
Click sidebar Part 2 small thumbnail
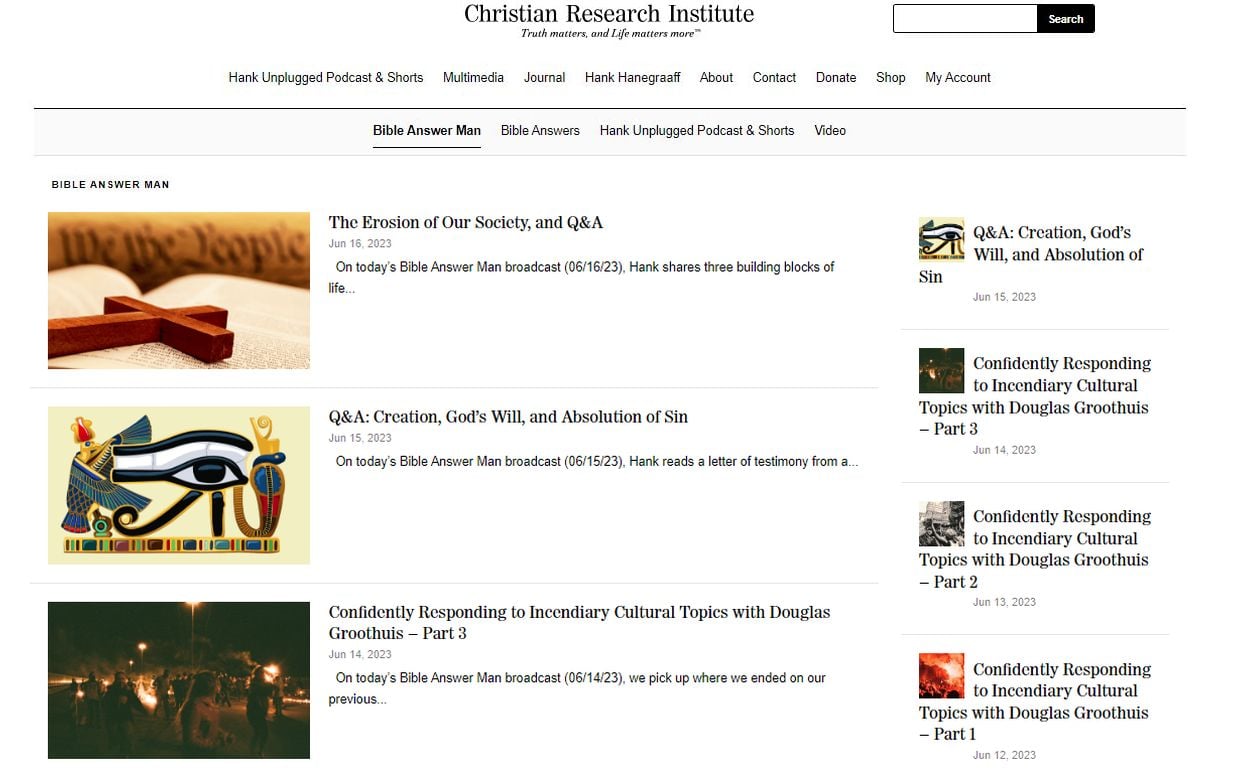(941, 523)
